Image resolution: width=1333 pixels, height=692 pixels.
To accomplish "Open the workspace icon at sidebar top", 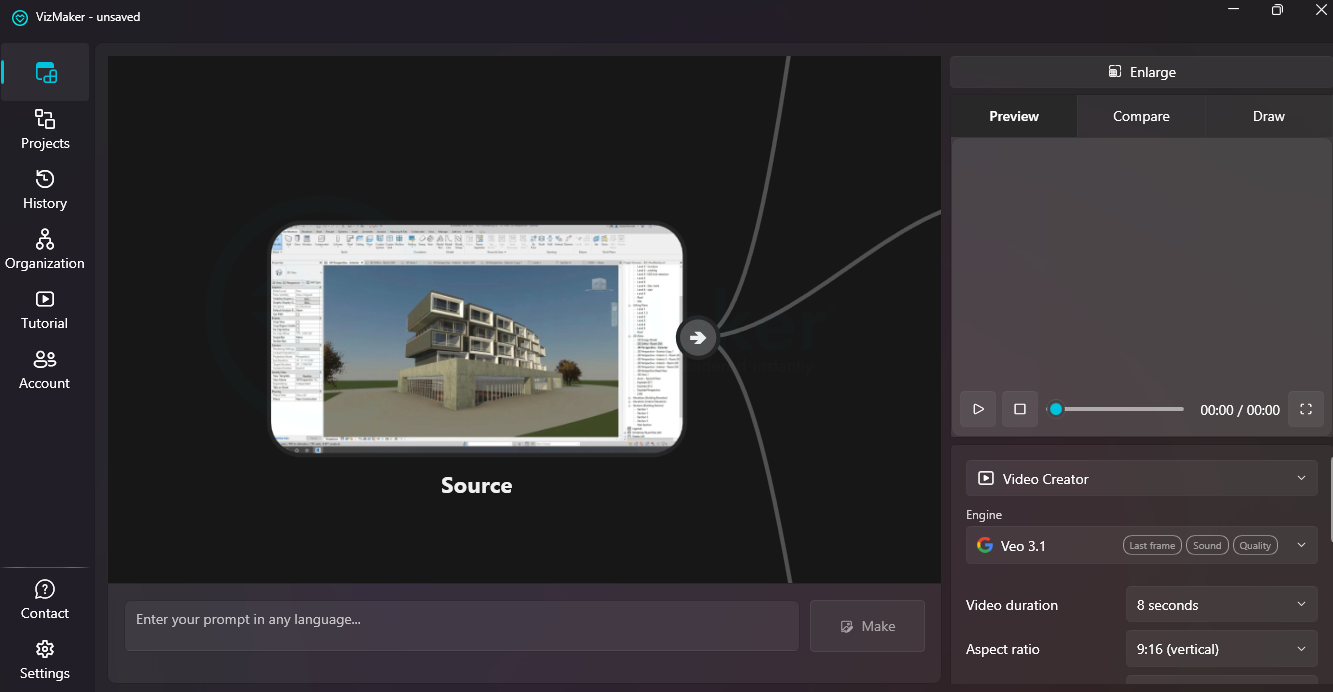I will click(x=46, y=72).
